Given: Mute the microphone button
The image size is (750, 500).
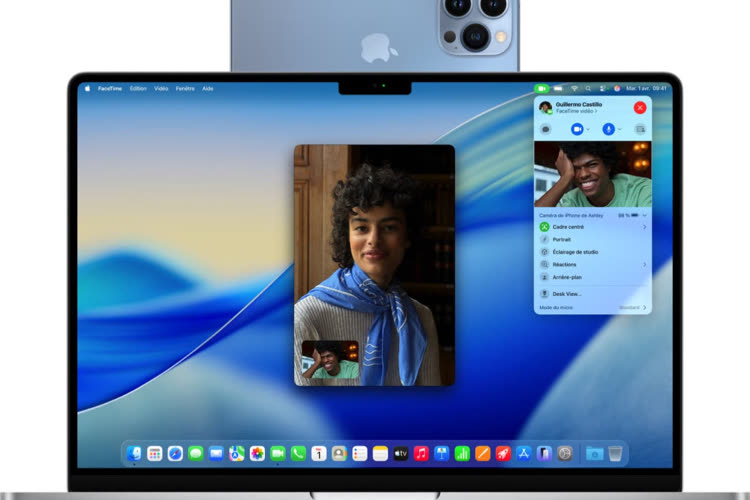Looking at the screenshot, I should point(608,129).
